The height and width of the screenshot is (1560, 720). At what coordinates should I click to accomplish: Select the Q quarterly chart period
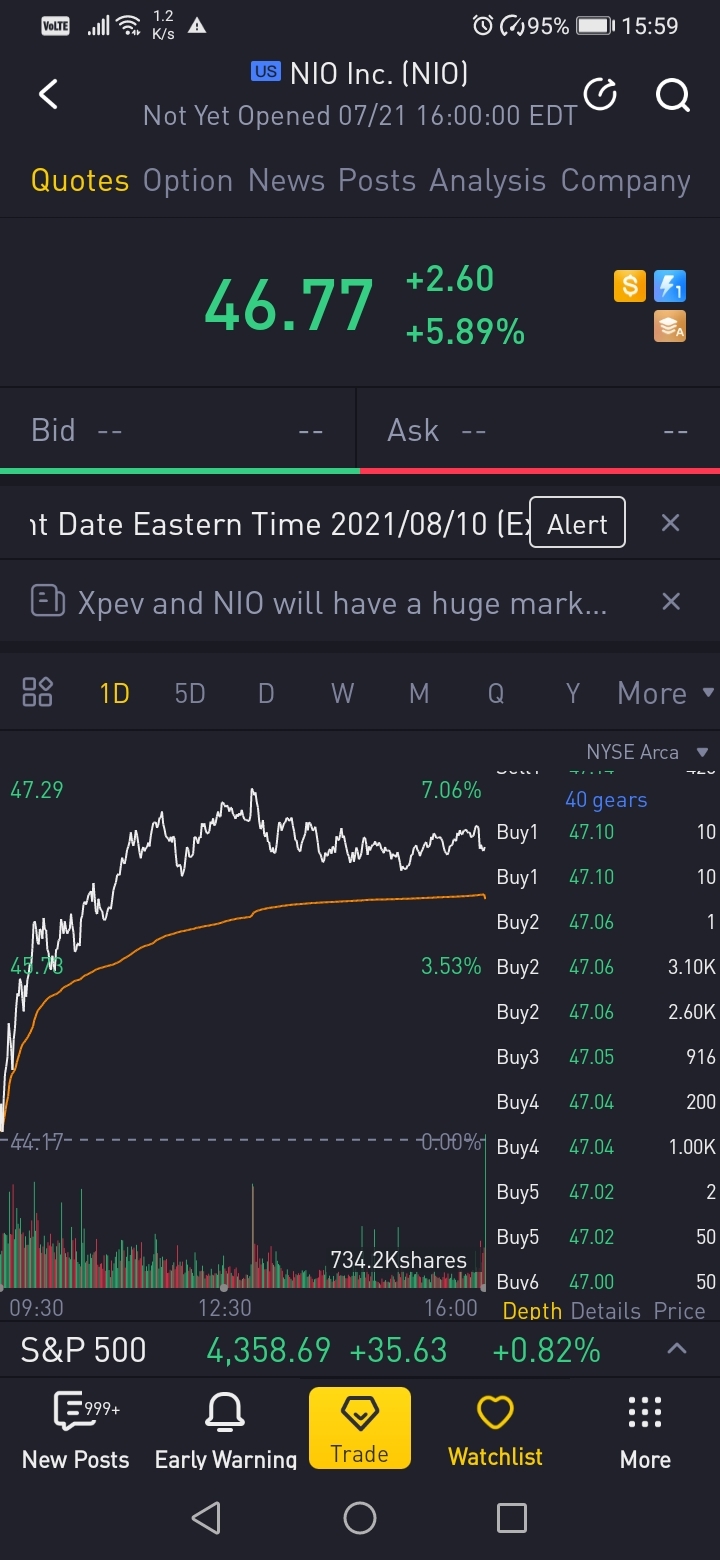tap(496, 693)
